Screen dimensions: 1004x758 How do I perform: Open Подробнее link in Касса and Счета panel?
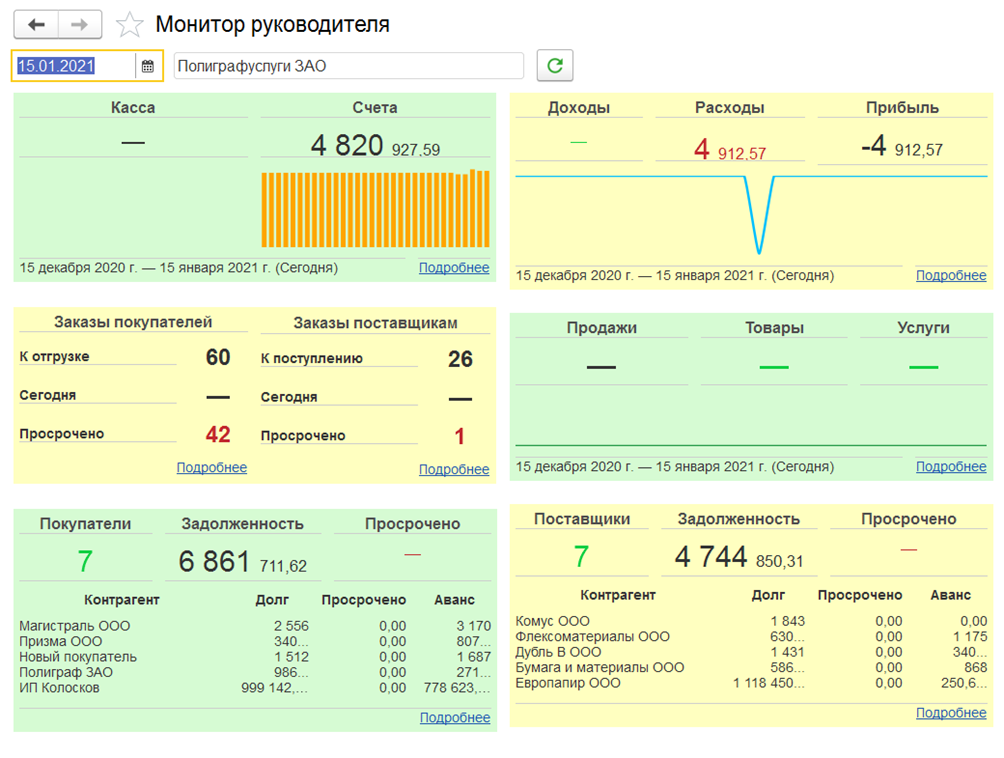(454, 268)
